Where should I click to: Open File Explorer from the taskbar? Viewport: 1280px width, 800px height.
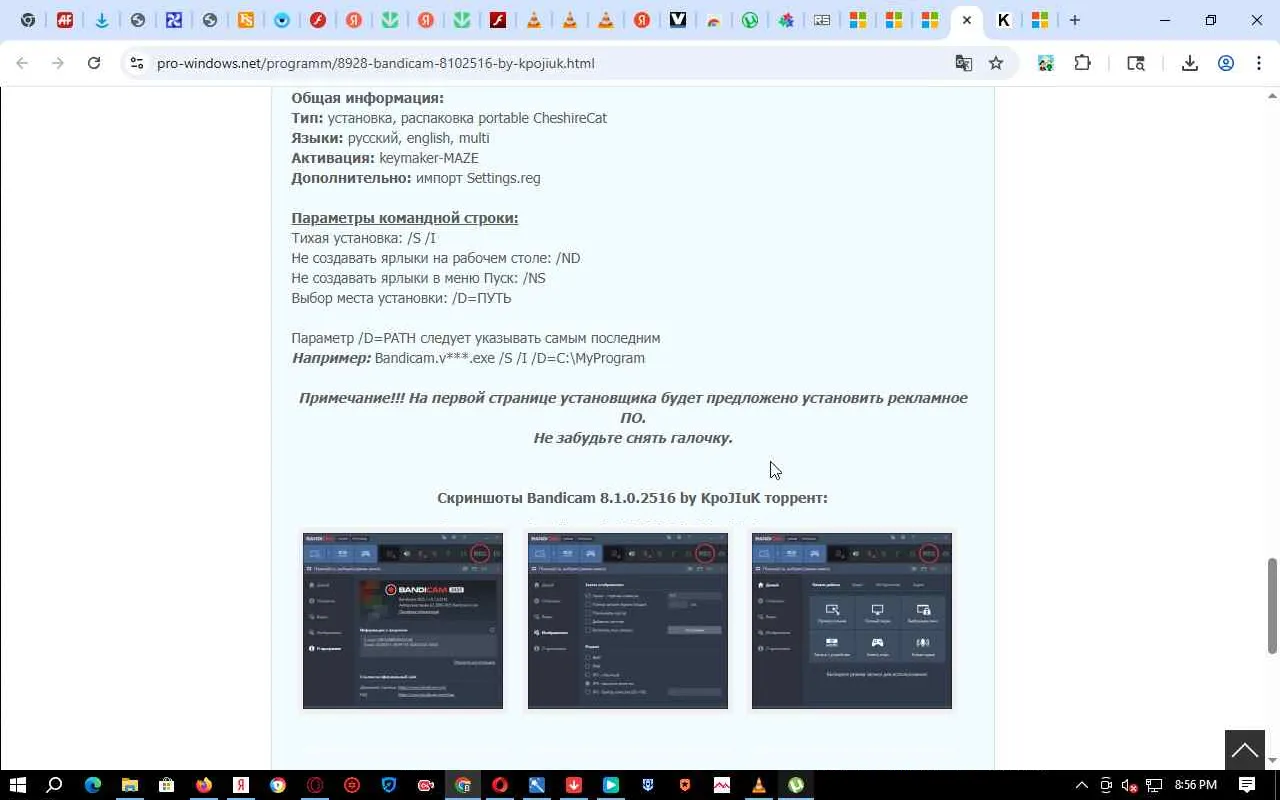tap(129, 785)
